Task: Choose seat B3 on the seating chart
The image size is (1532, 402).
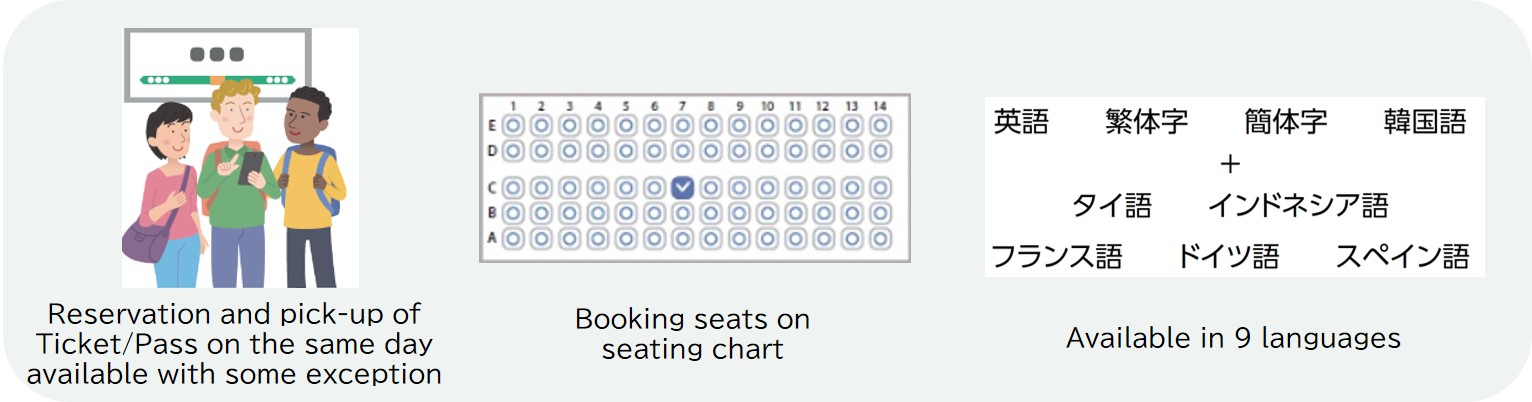Action: [x=569, y=213]
